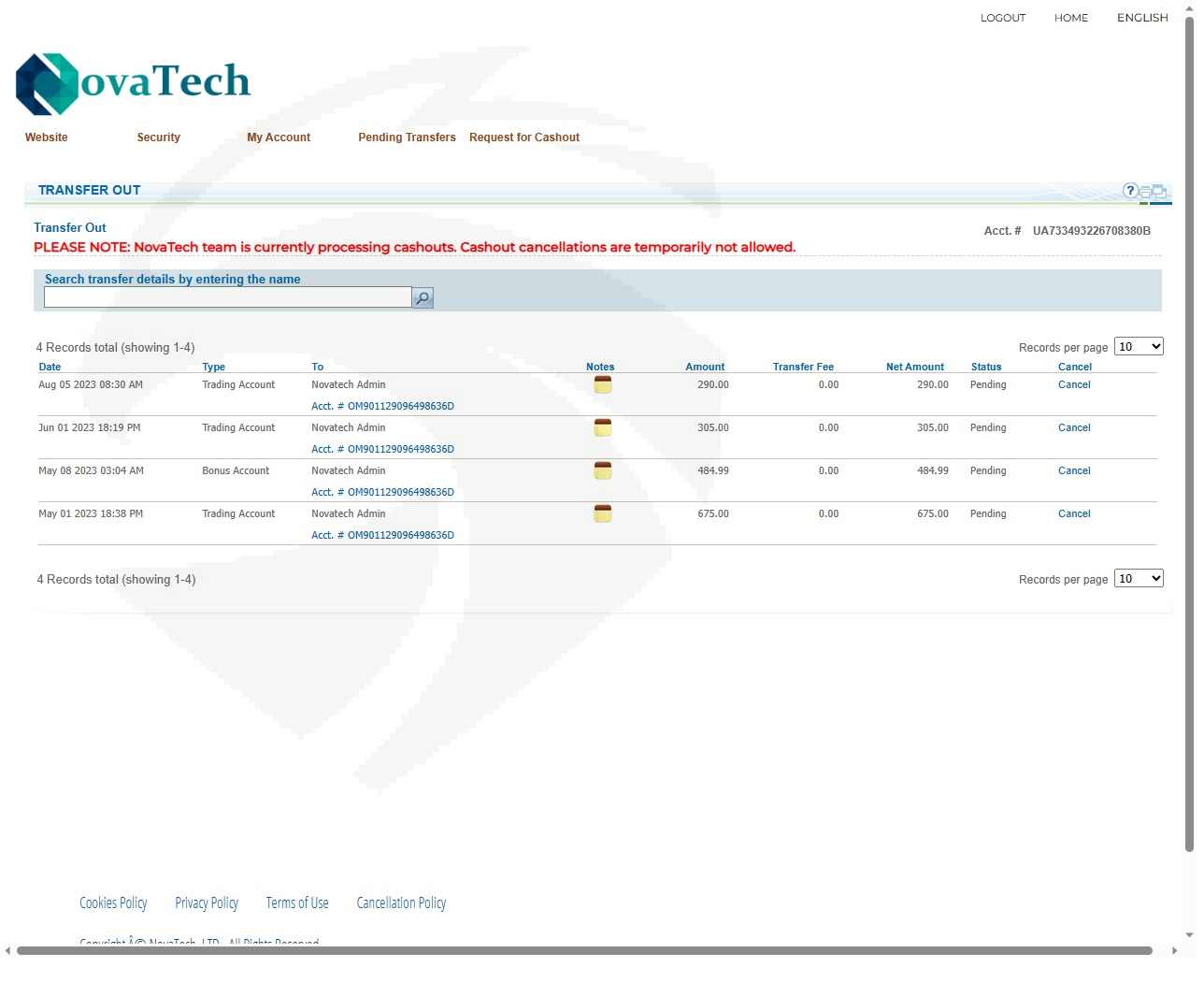Click the vertical scrollbar down arrow

click(1189, 935)
